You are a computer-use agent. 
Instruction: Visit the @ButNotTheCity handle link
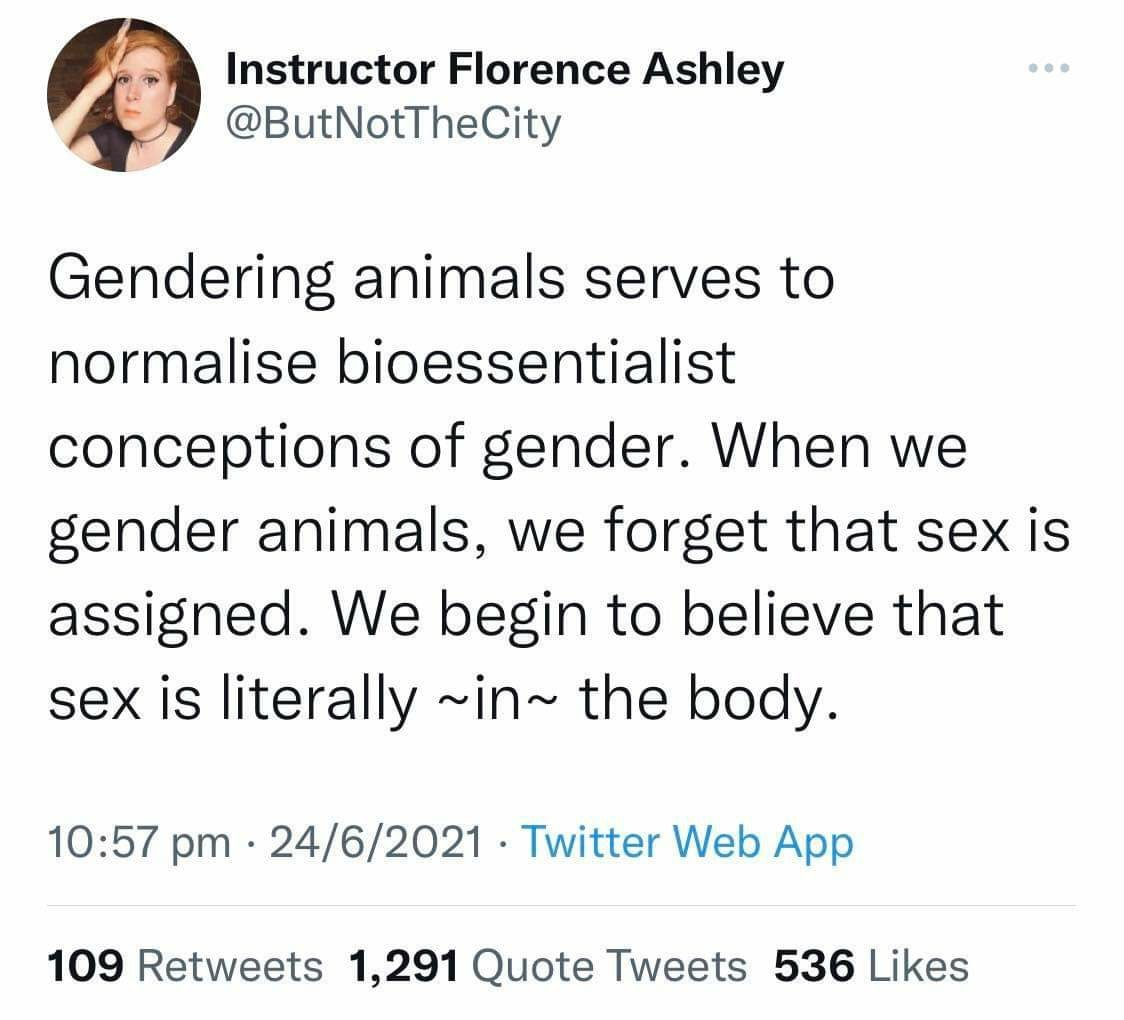(394, 124)
